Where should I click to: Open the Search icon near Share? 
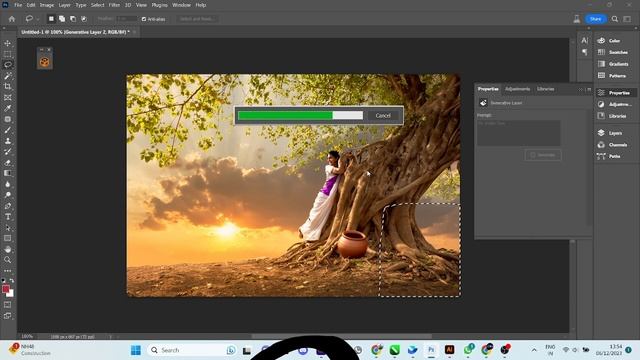pyautogui.click(x=615, y=19)
